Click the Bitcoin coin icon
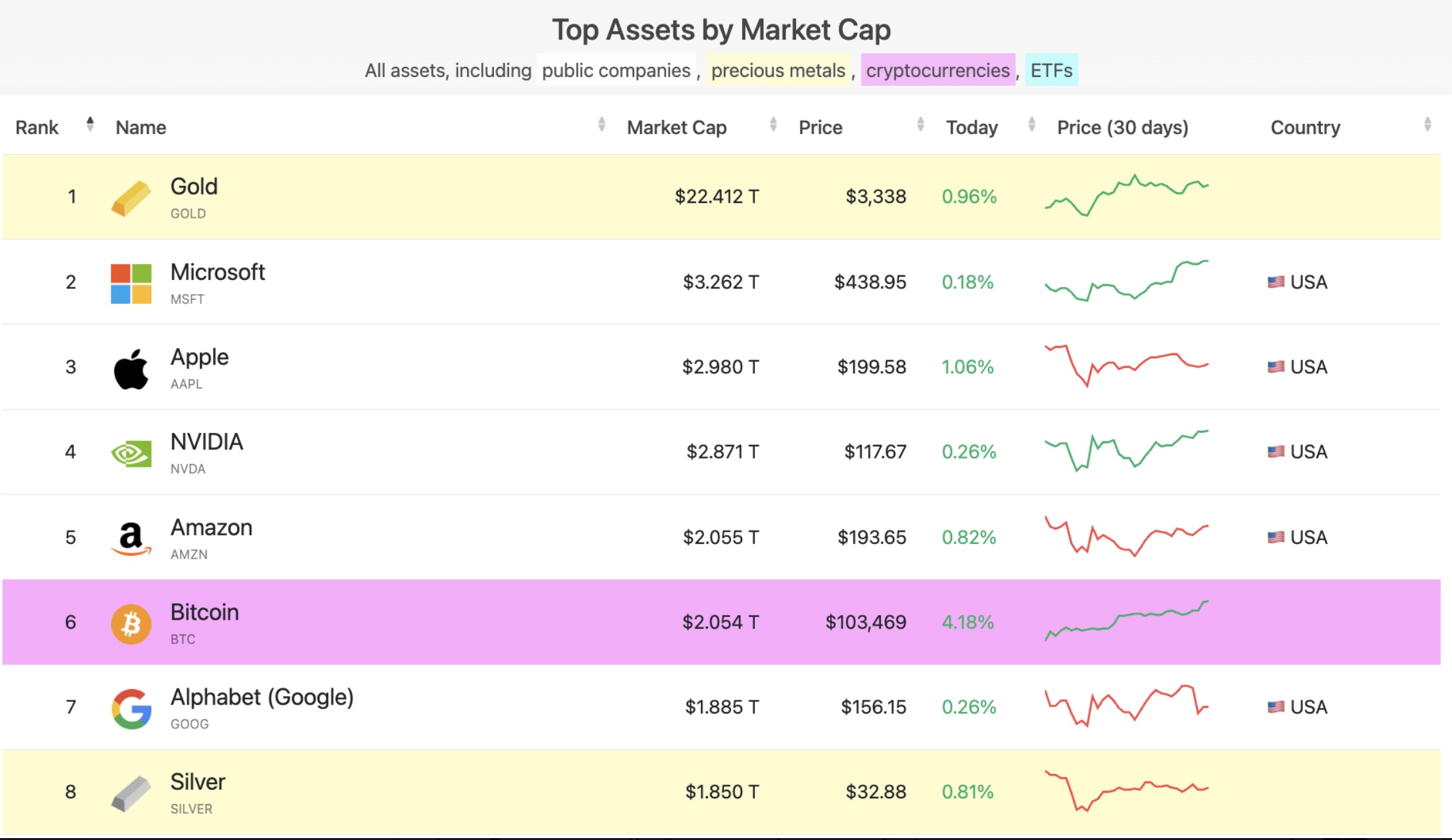 [x=131, y=624]
